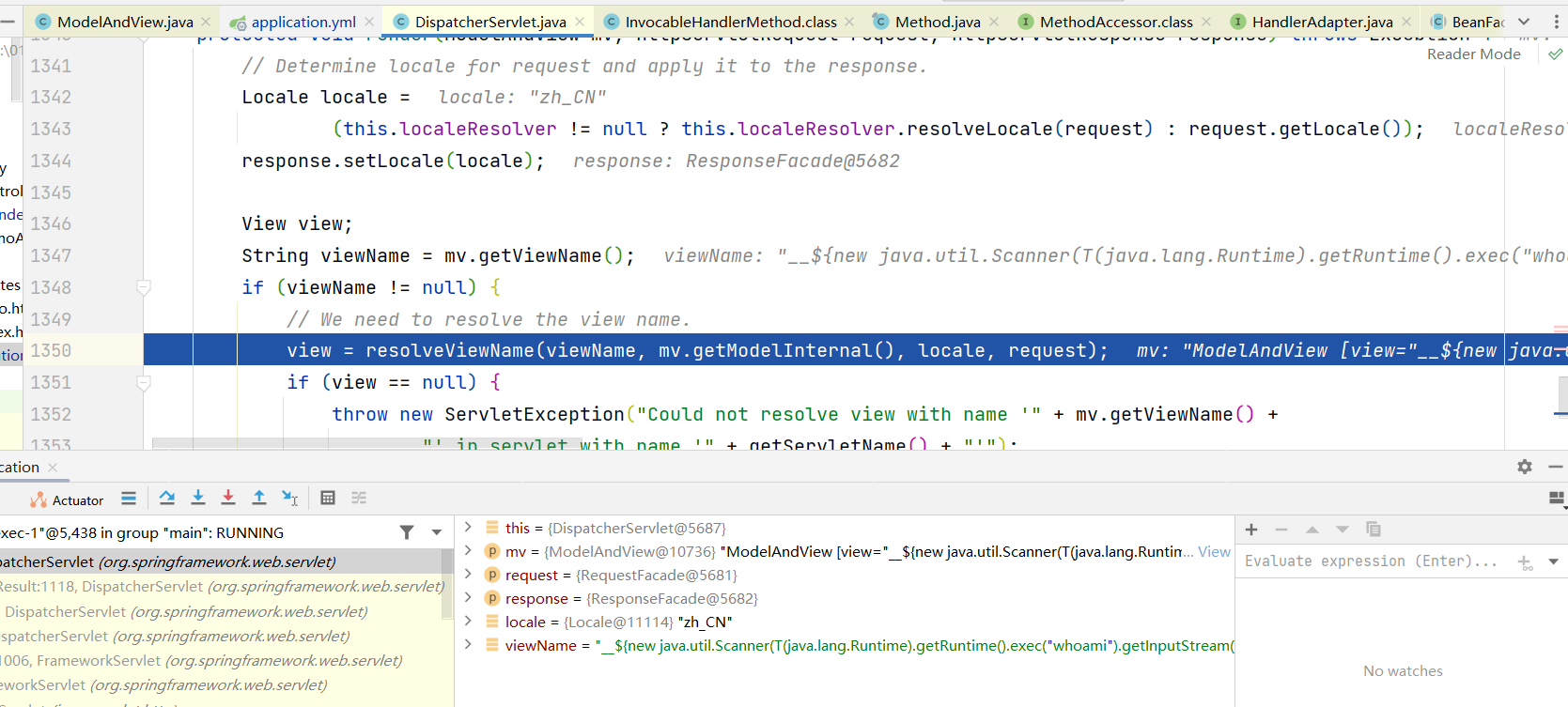The image size is (1568, 707).
Task: Click the green inspection checkmark icon
Action: (x=1556, y=54)
